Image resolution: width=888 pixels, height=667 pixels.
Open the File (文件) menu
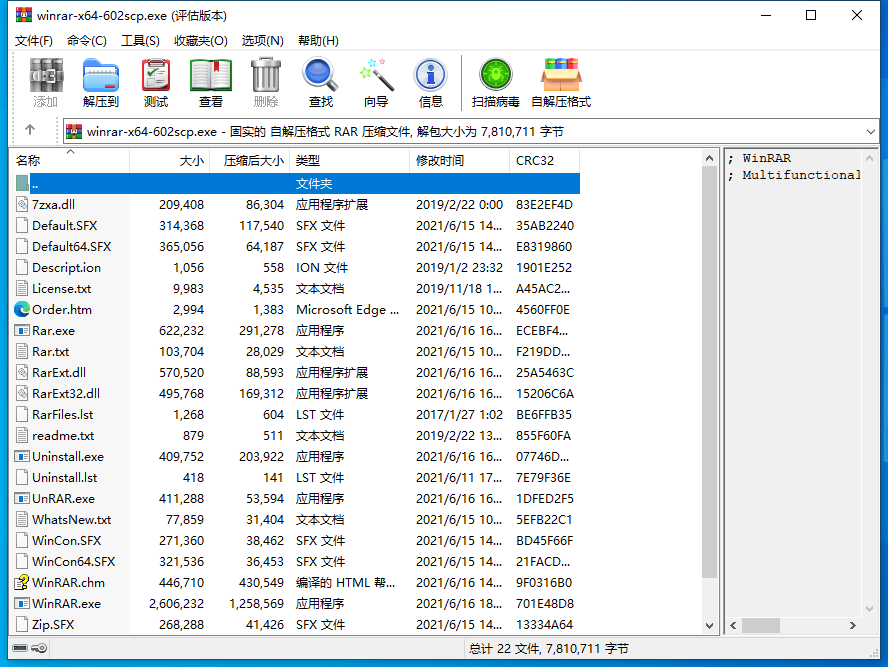tap(33, 41)
